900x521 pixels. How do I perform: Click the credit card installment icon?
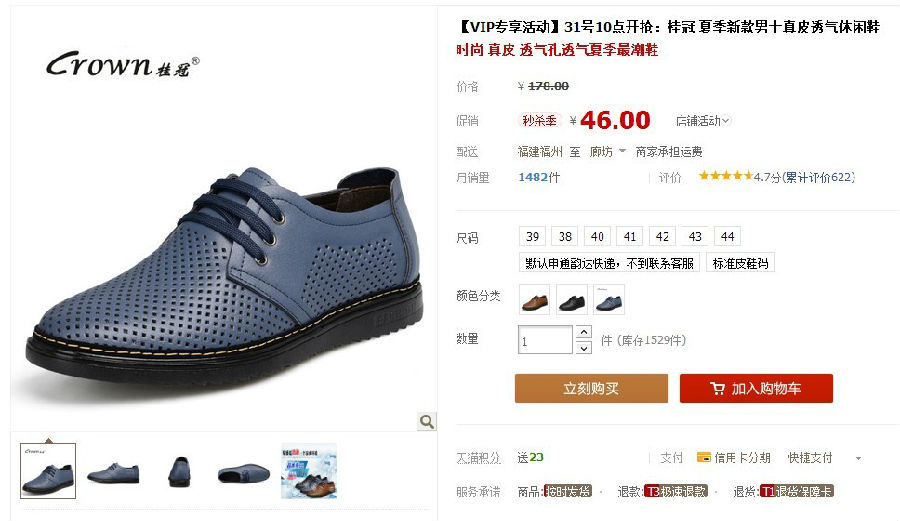point(704,457)
